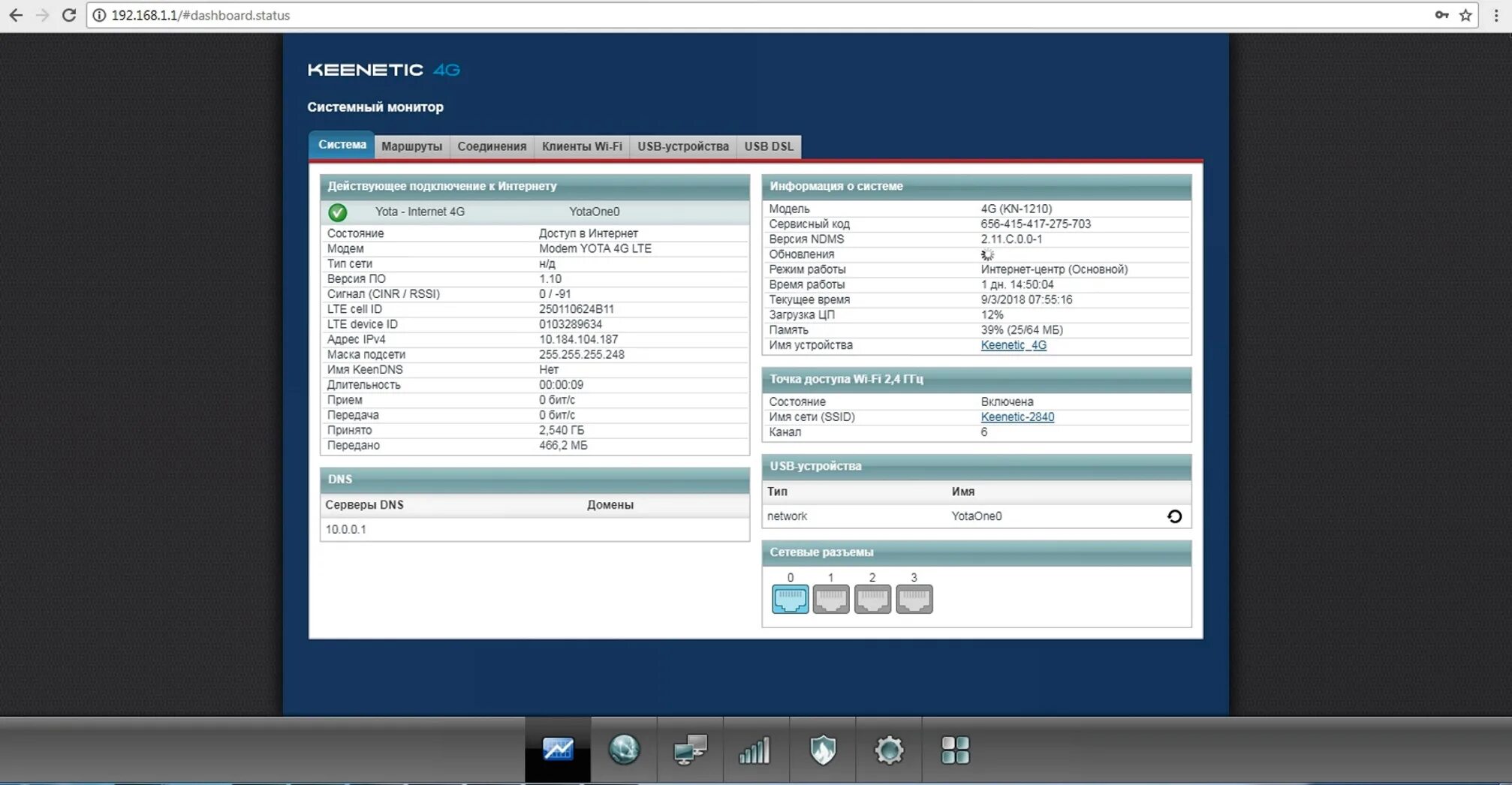Click the IPv4 address 10.184.104.187
The width and height of the screenshot is (1512, 785).
578,340
